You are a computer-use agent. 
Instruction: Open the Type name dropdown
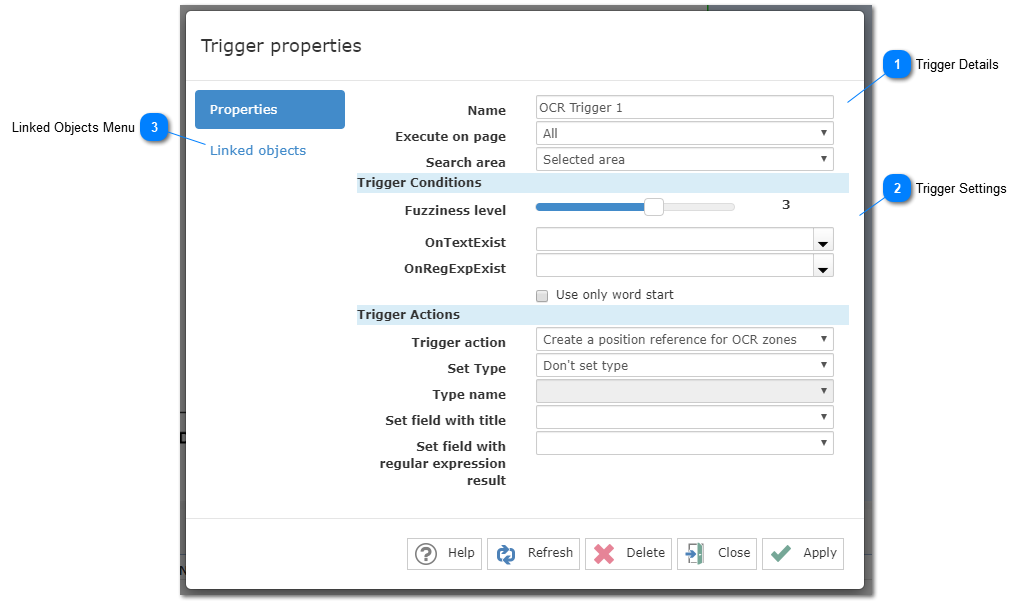684,391
